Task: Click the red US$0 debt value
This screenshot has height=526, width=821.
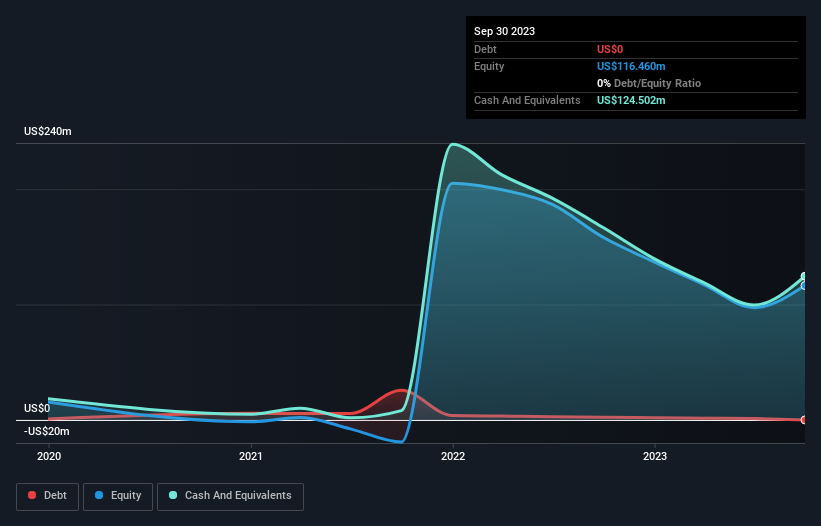Action: 610,49
